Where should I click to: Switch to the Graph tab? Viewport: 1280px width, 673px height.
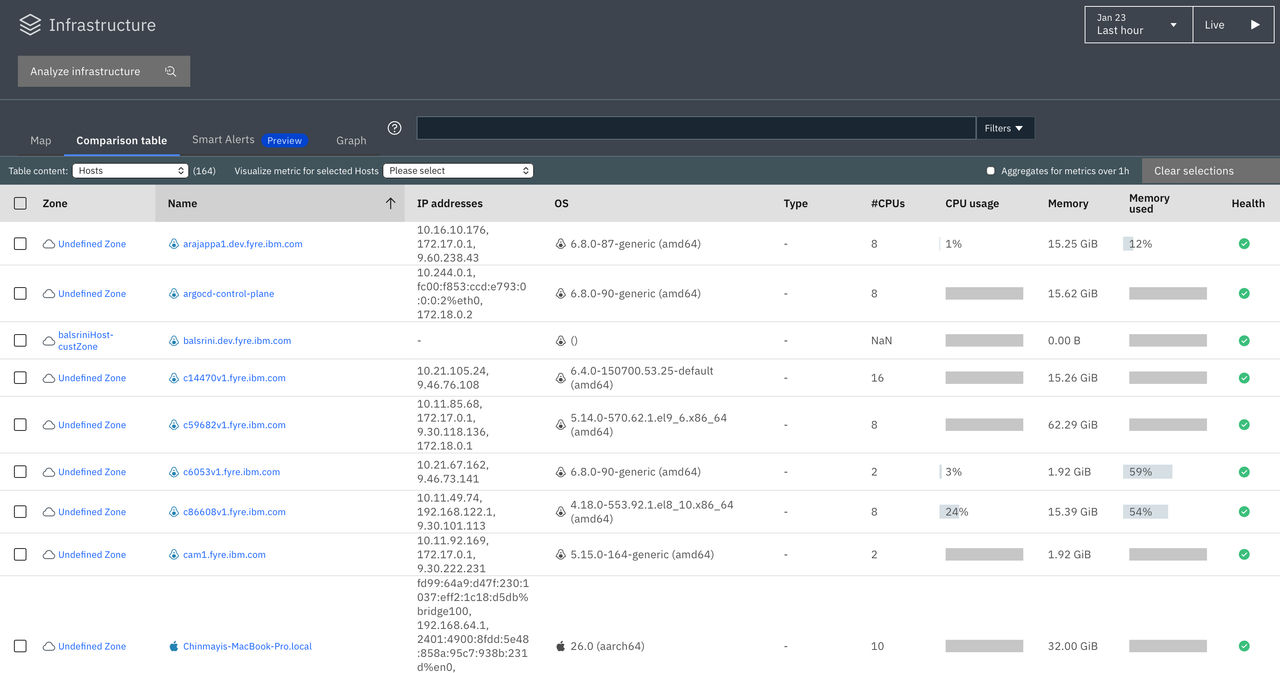pyautogui.click(x=351, y=141)
